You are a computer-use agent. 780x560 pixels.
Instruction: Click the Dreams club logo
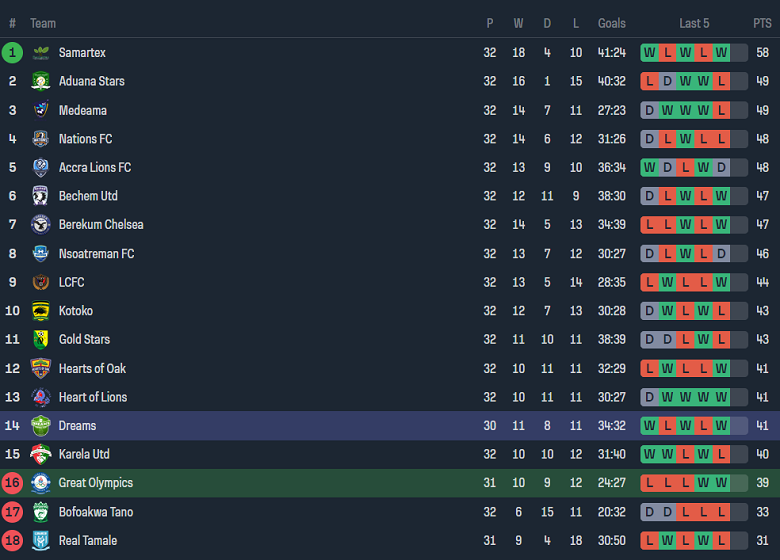(x=41, y=426)
